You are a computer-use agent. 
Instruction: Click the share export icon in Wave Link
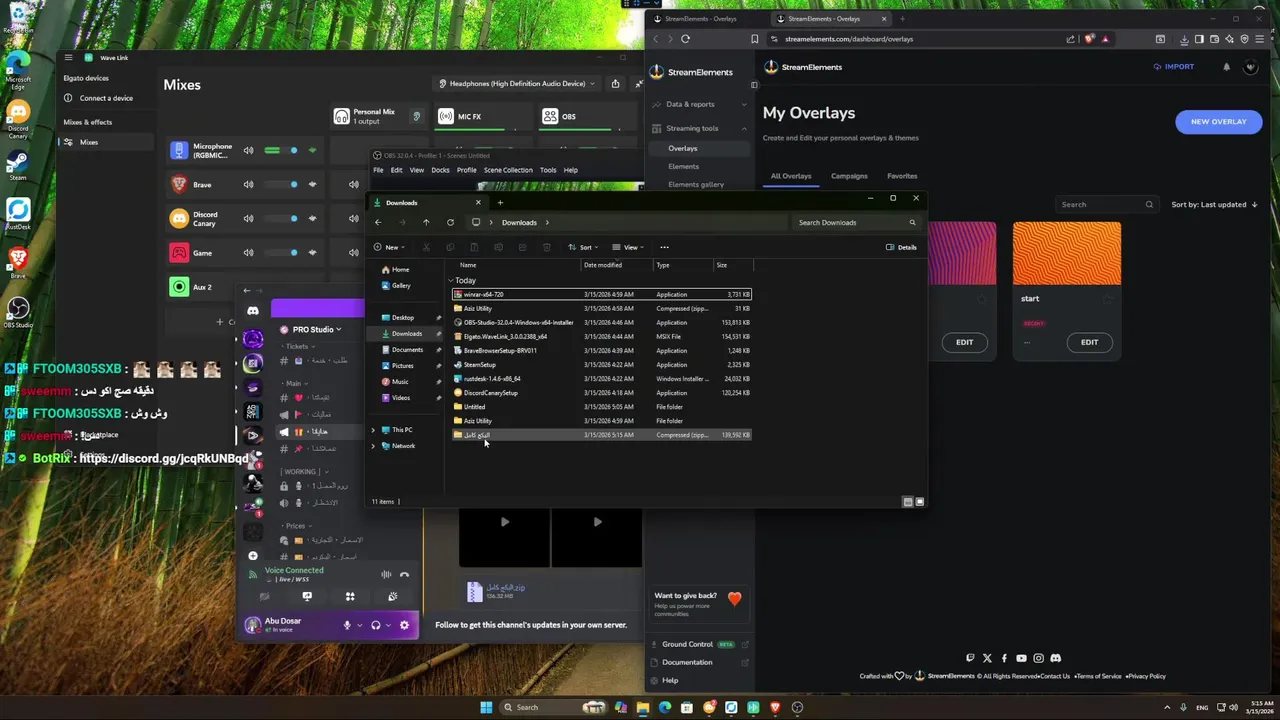(615, 84)
